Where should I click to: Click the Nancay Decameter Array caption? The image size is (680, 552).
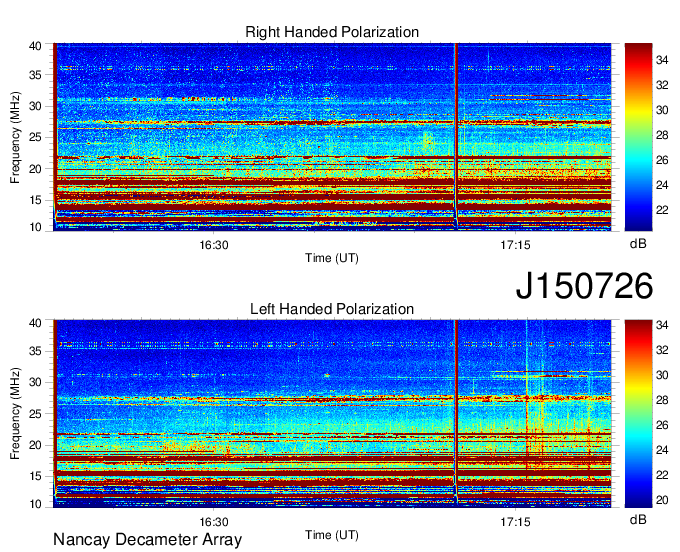(147, 540)
